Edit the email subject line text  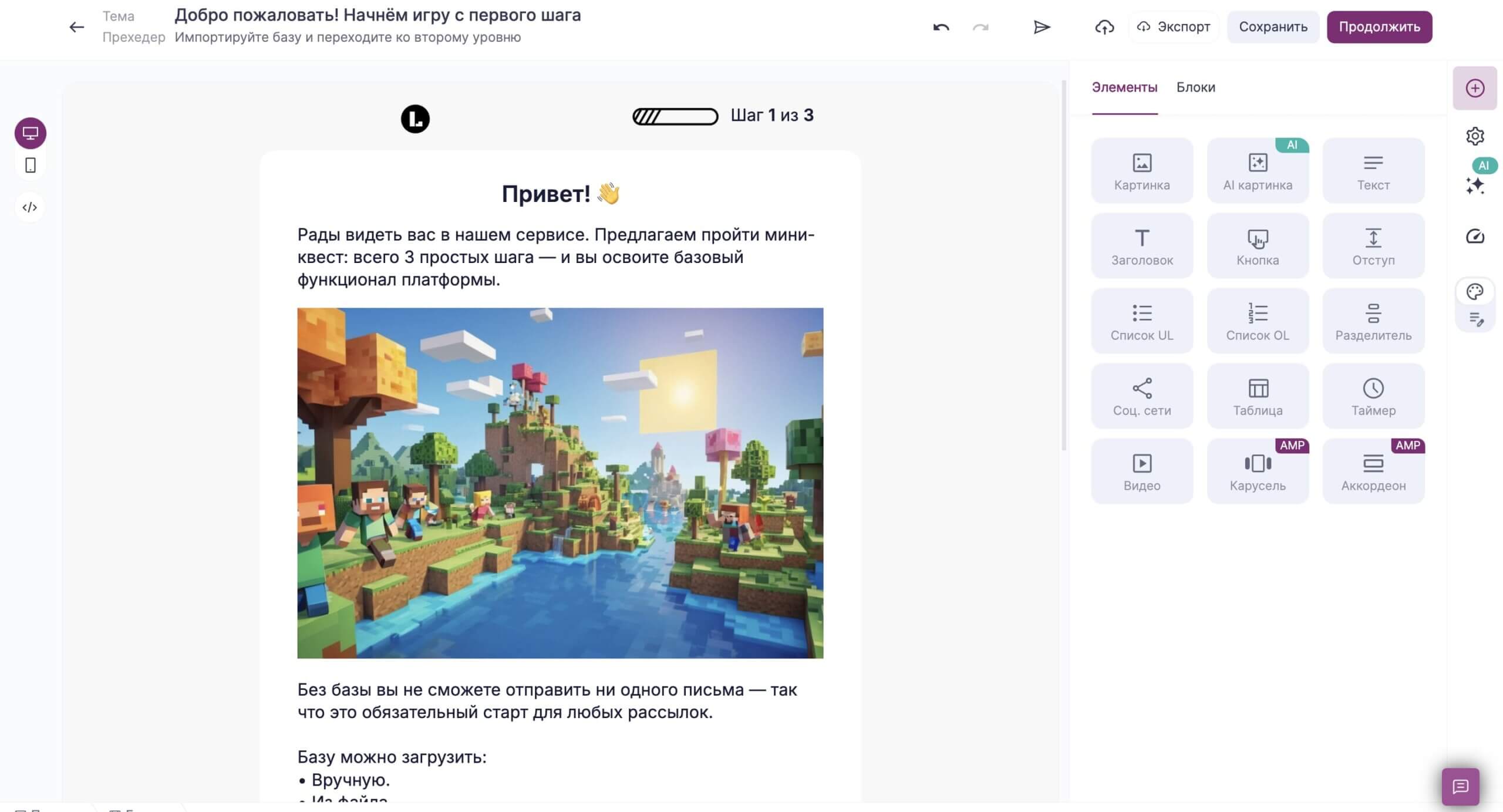pos(378,15)
